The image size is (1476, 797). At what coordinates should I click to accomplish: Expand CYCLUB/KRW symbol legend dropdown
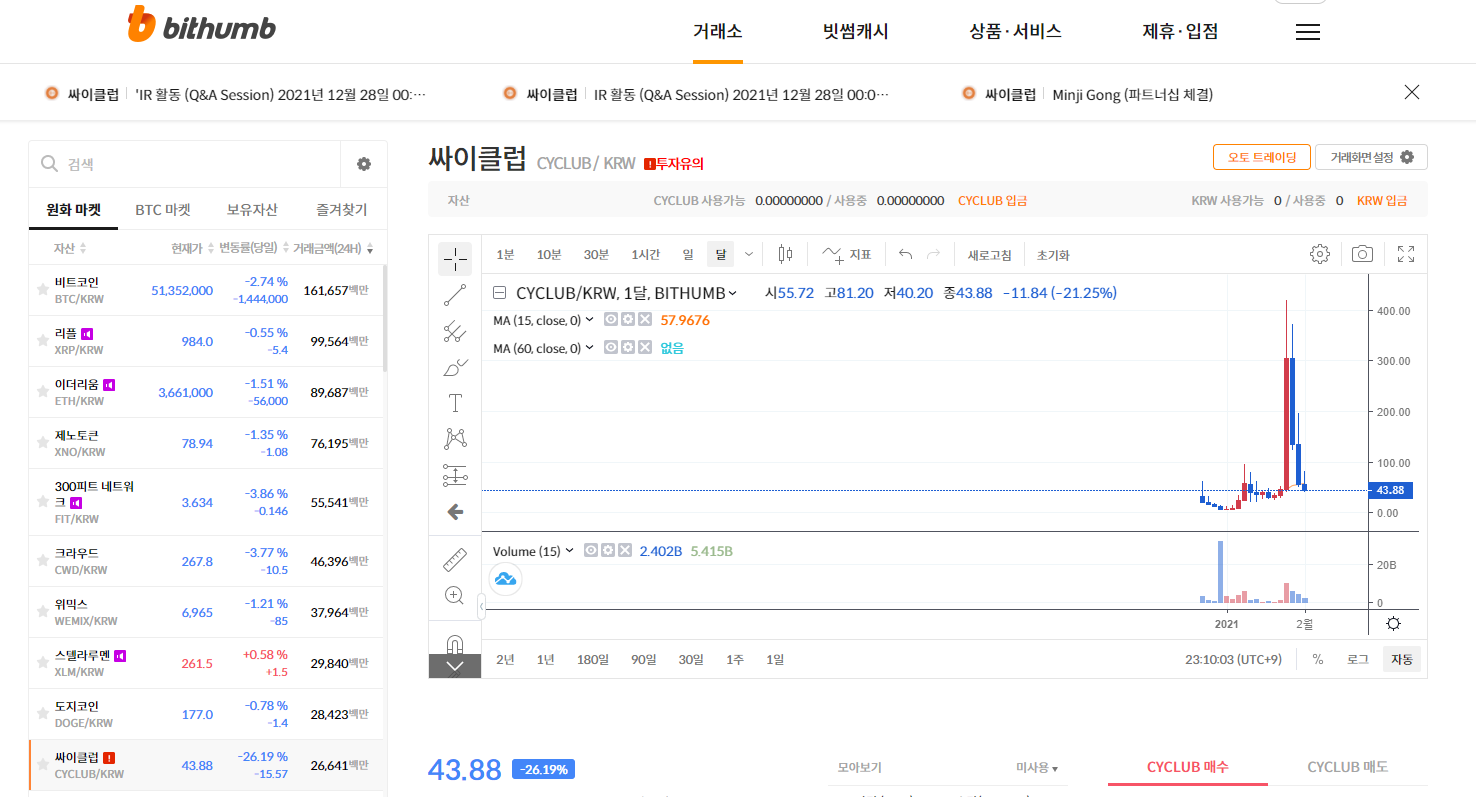733,293
